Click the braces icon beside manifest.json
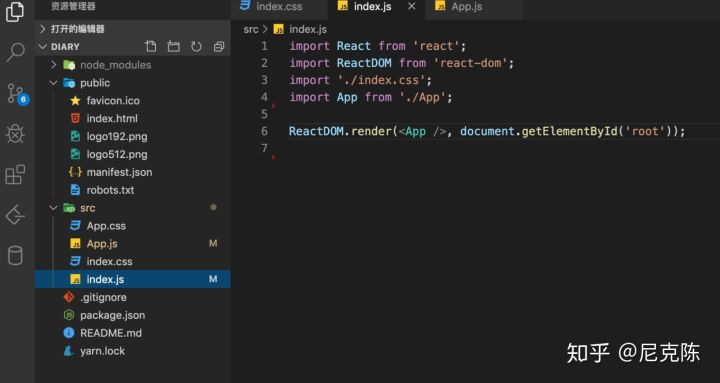Viewport: 720px width, 383px height. tap(75, 172)
